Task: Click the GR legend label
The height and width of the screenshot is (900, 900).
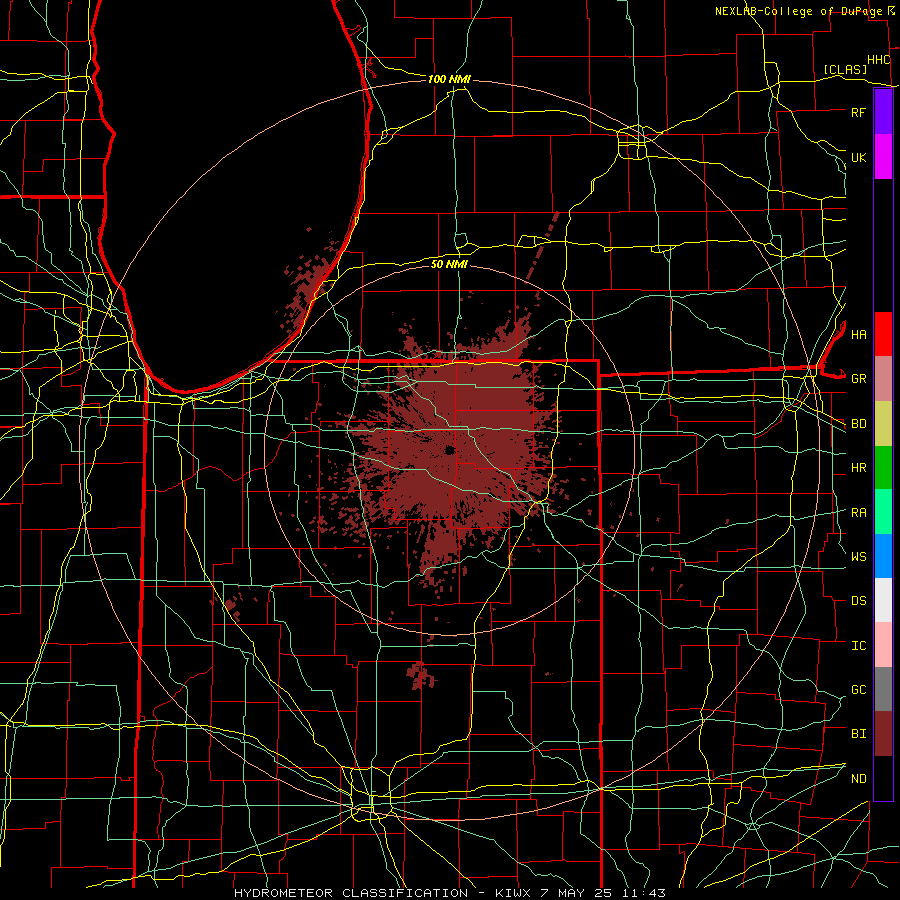Action: click(x=858, y=379)
